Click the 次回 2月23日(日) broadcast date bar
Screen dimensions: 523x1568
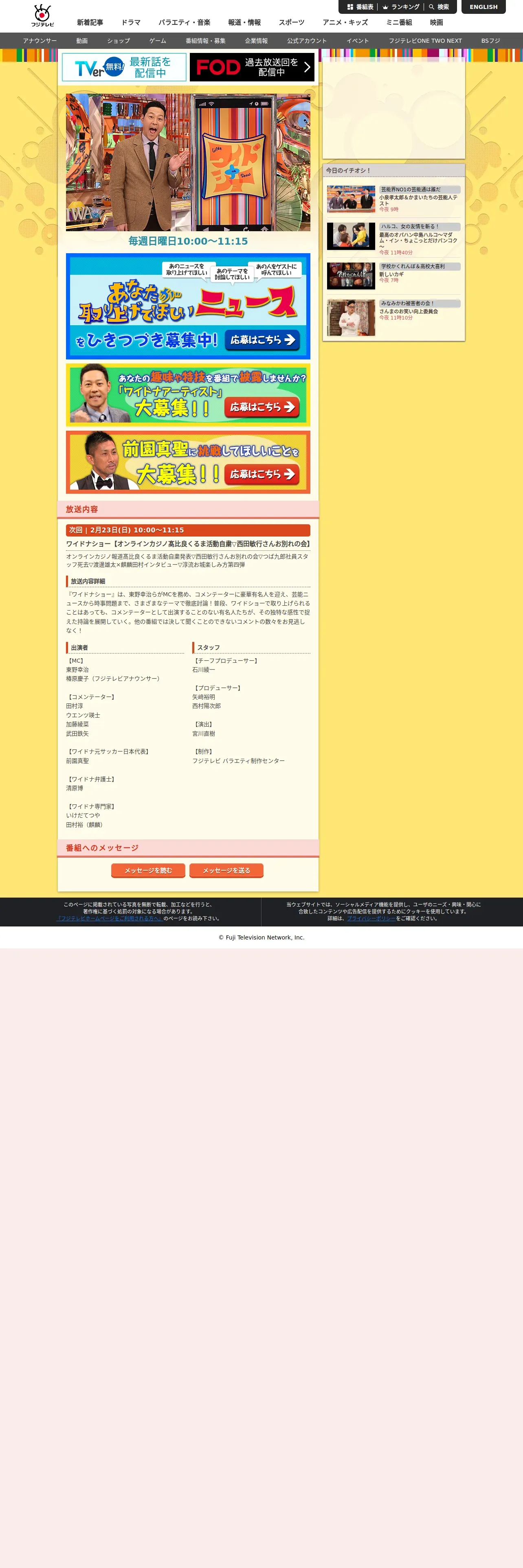click(188, 530)
